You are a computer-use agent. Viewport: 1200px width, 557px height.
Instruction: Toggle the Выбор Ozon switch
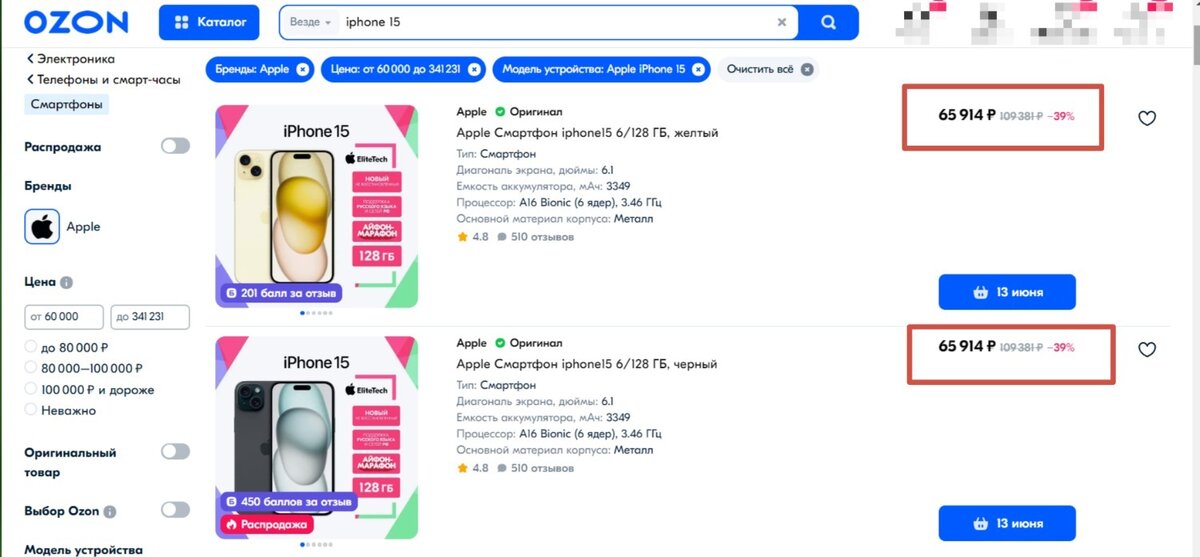tap(175, 510)
